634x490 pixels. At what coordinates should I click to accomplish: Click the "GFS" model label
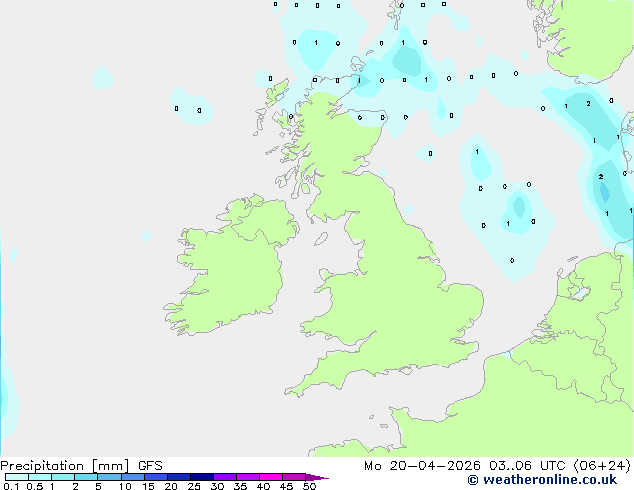(150, 466)
